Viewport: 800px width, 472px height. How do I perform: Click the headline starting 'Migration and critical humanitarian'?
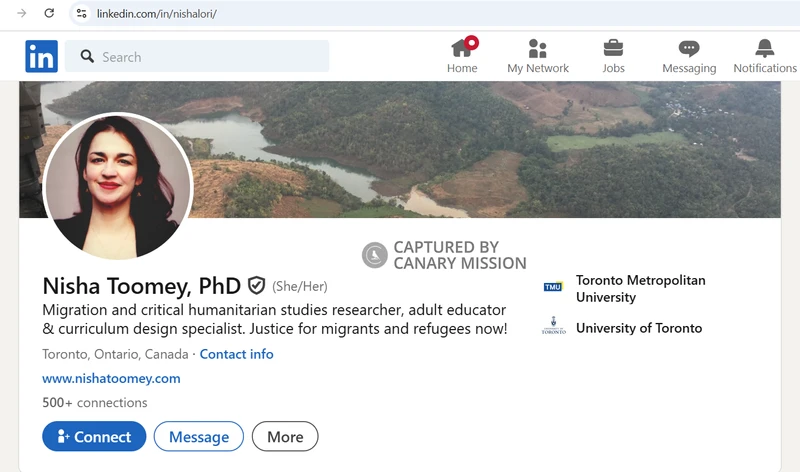pos(274,319)
